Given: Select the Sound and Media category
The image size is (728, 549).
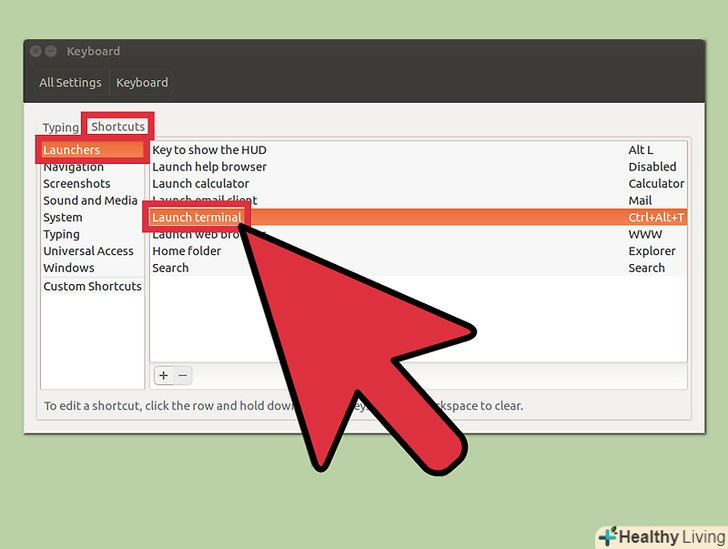Looking at the screenshot, I should click(x=92, y=200).
